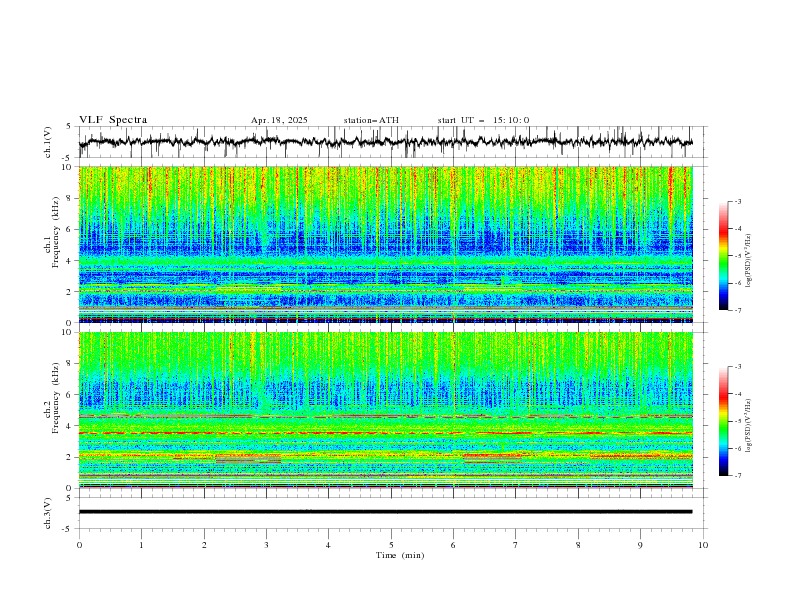Select the date "Apr. 18, 2025"
Screen dimensions: 792x612
tap(279, 120)
